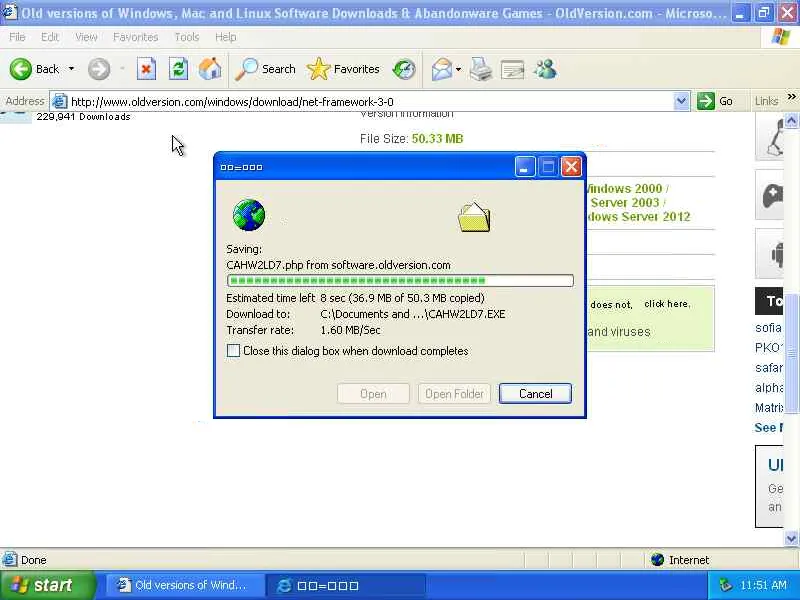Click the 229,941 Downloads text

point(83,117)
